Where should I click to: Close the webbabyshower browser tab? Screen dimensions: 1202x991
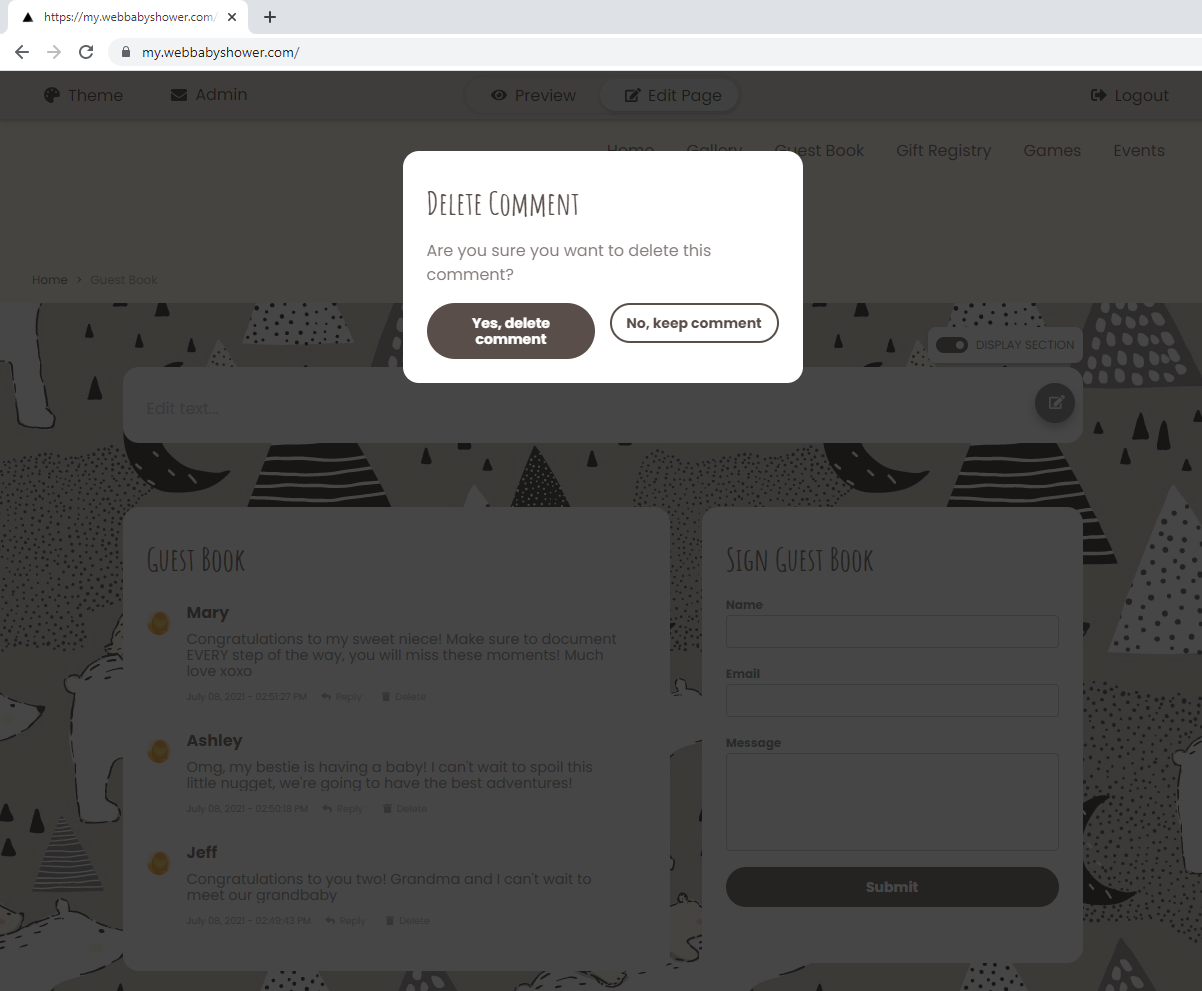click(x=232, y=17)
